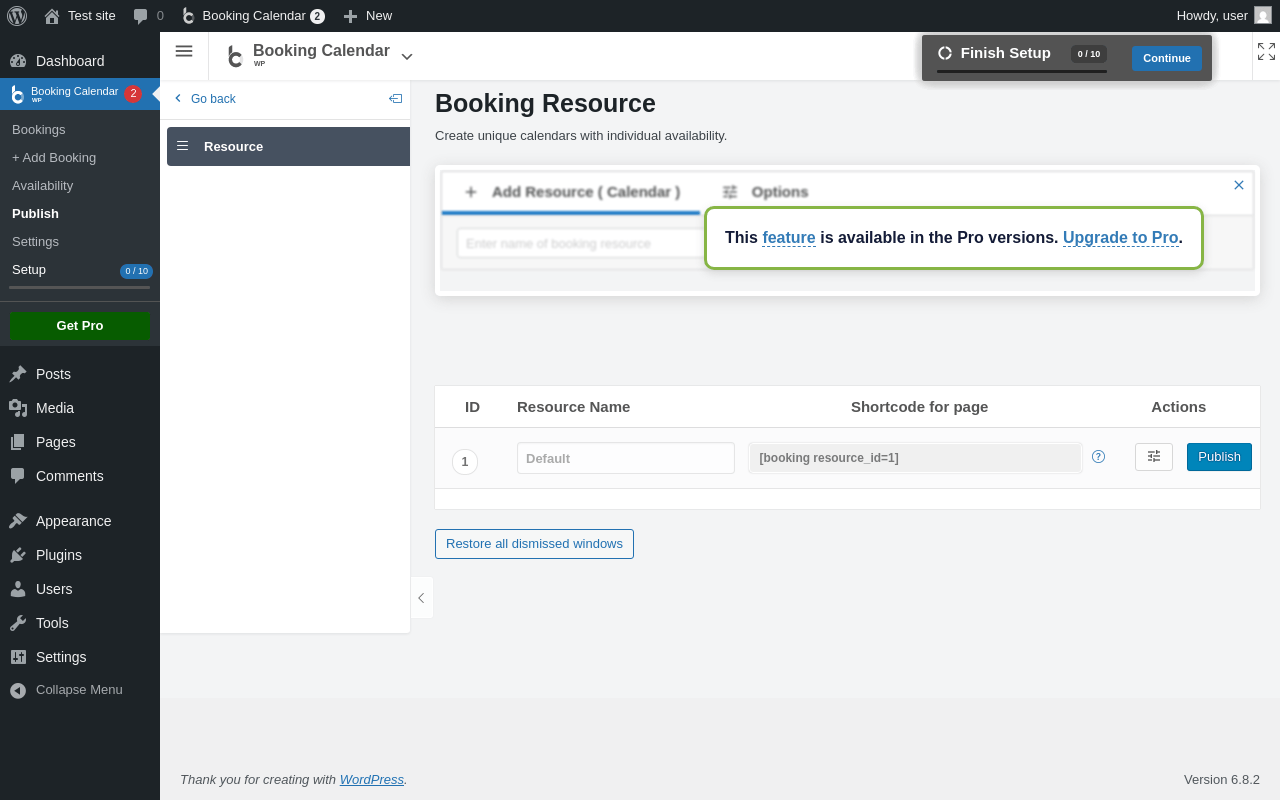Open Booking Calendar admin bar item

pyautogui.click(x=253, y=16)
